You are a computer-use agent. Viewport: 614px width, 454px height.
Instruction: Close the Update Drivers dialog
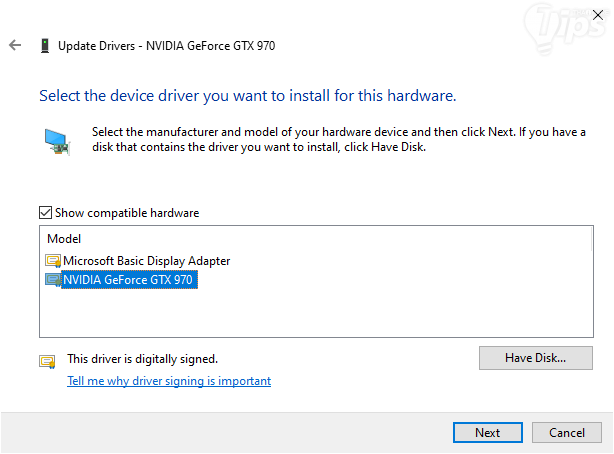pos(597,14)
